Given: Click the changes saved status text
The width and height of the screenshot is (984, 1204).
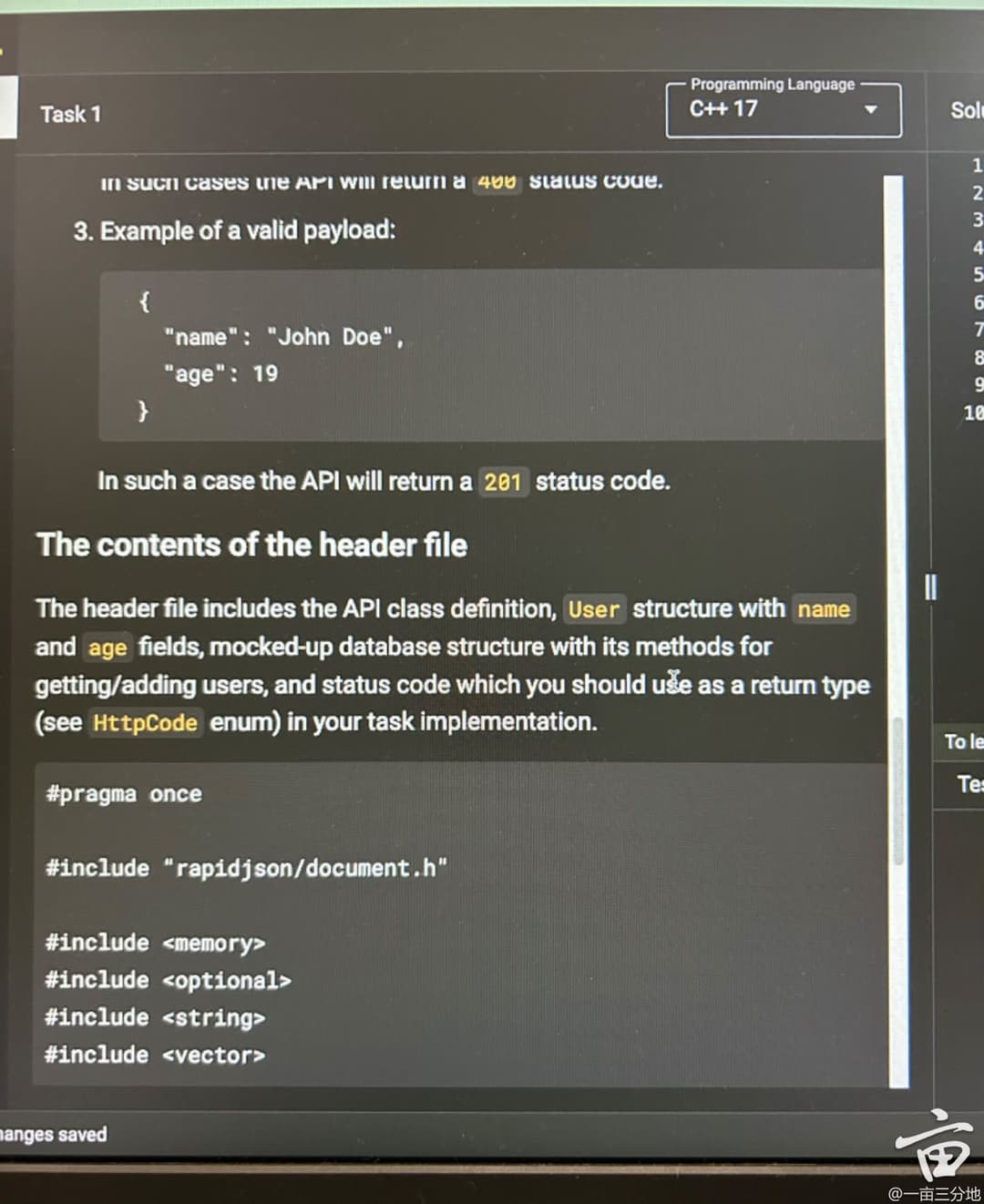Looking at the screenshot, I should click(x=53, y=1135).
